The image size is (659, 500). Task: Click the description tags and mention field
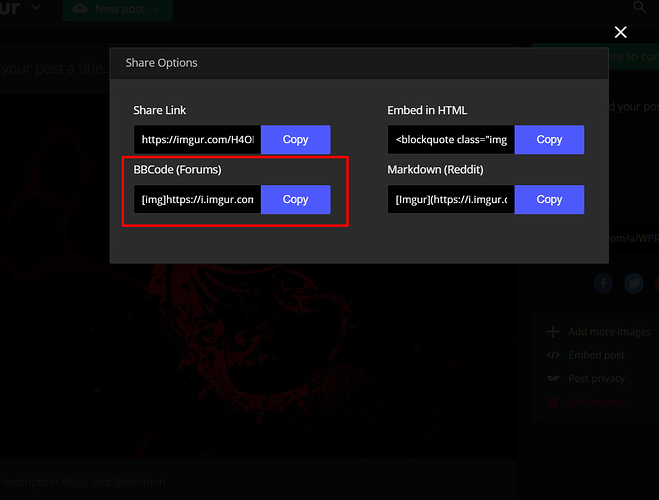pos(258,482)
